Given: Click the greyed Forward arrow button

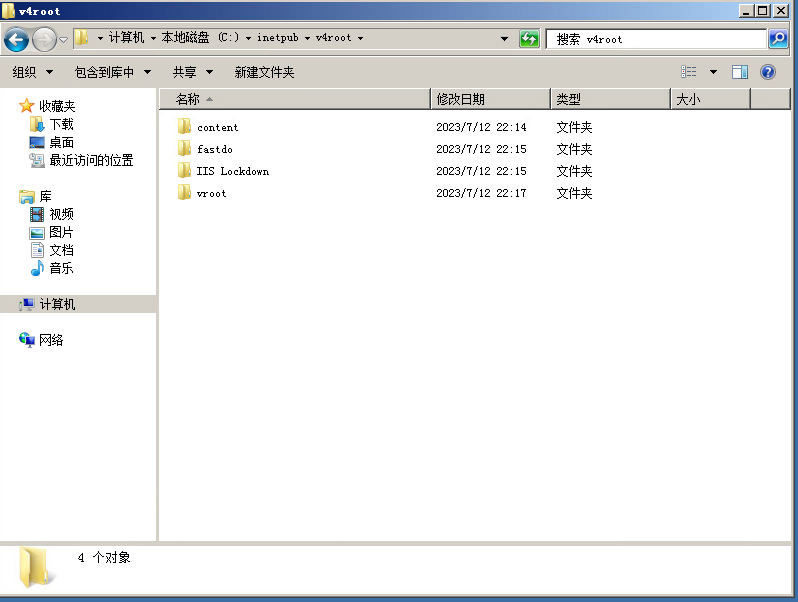Looking at the screenshot, I should [x=44, y=39].
